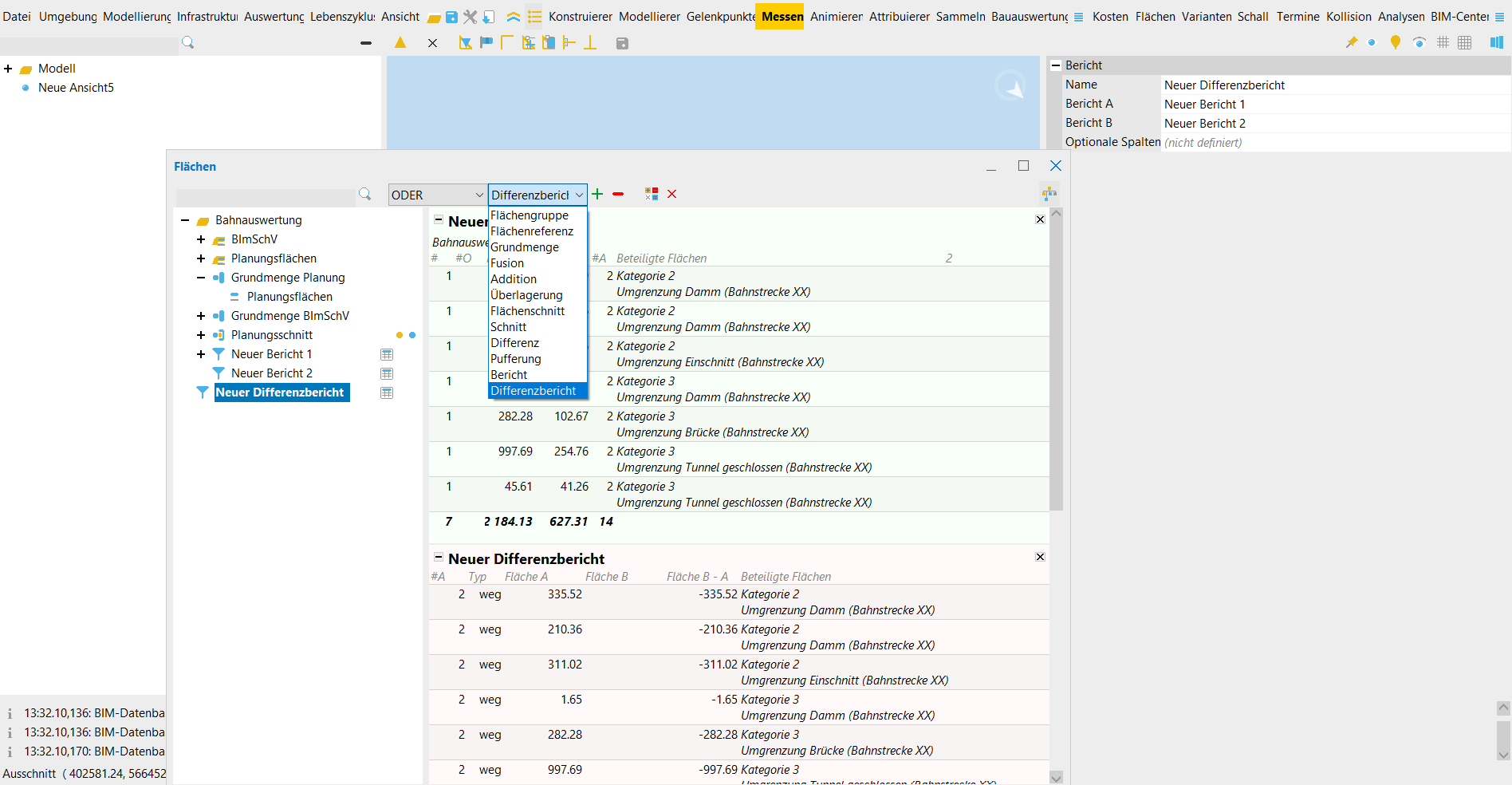Image resolution: width=1512 pixels, height=785 pixels.
Task: Toggle table icon beside Neuer Bericht 1
Action: 387,354
